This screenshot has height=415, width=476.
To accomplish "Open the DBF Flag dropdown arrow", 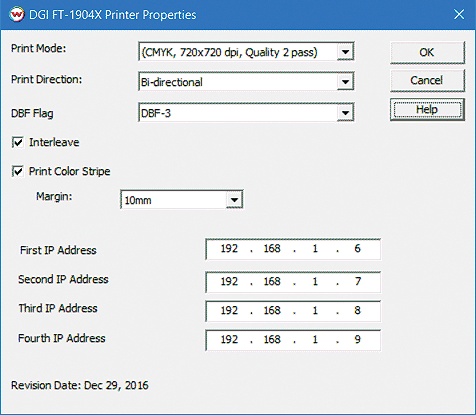I will [x=345, y=113].
